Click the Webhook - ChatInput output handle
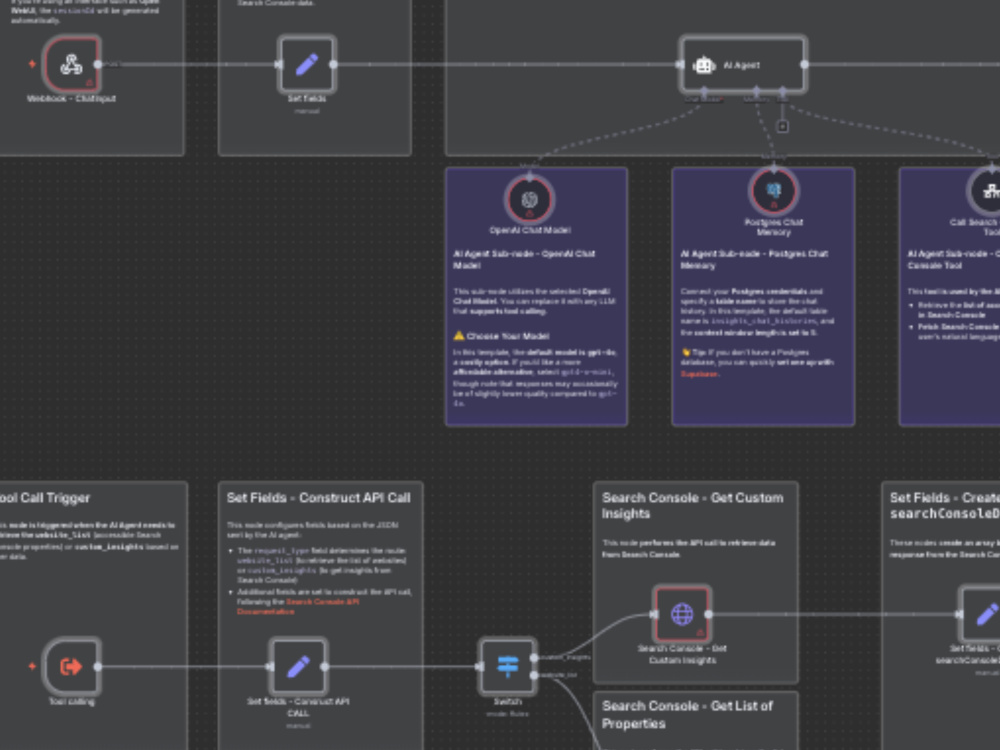This screenshot has width=1000, height=750. tap(98, 64)
